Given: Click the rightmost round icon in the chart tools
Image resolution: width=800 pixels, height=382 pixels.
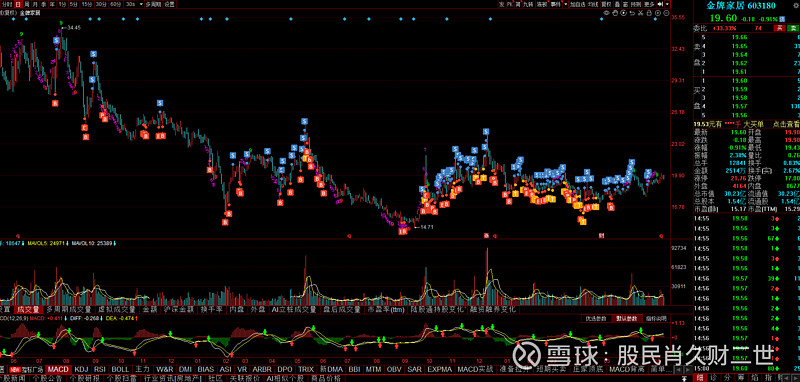Looking at the screenshot, I should [666, 13].
